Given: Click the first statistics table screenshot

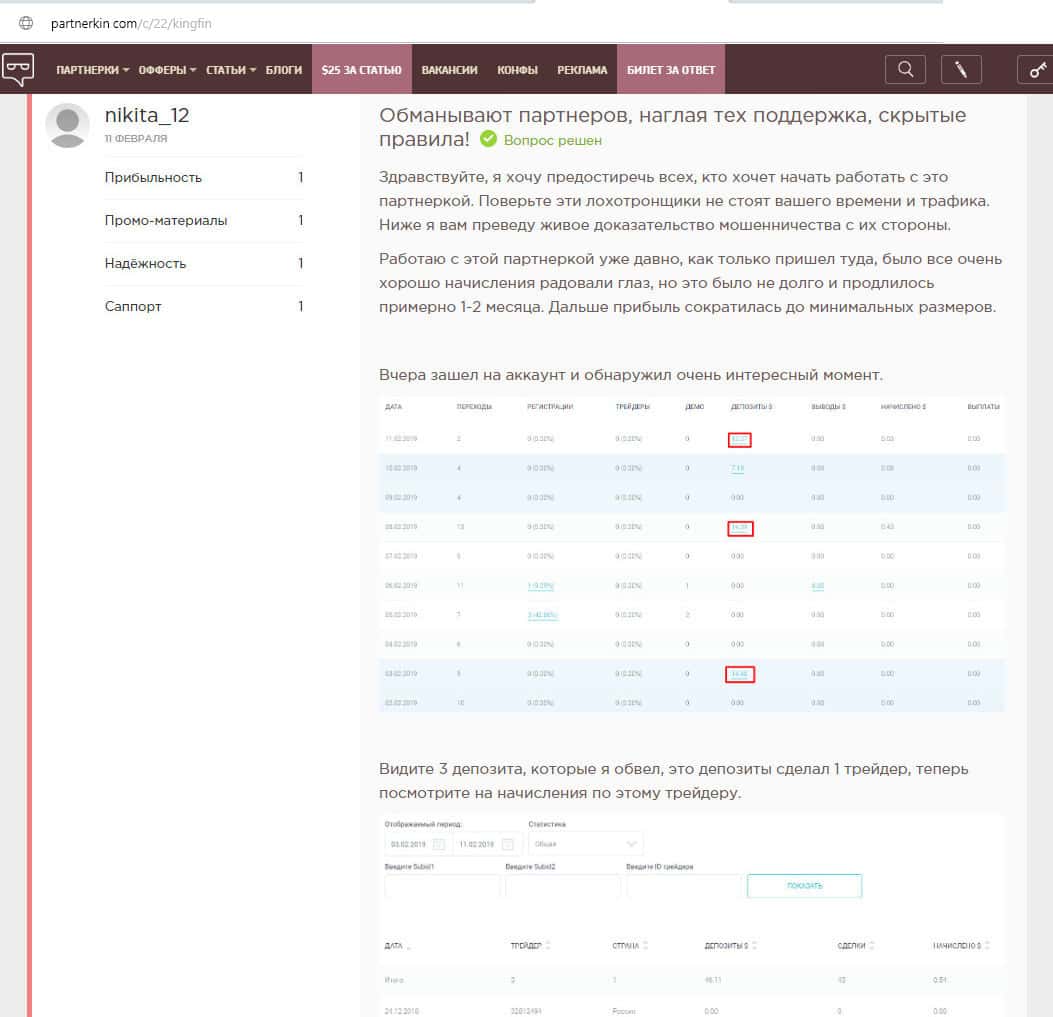Looking at the screenshot, I should [x=691, y=555].
